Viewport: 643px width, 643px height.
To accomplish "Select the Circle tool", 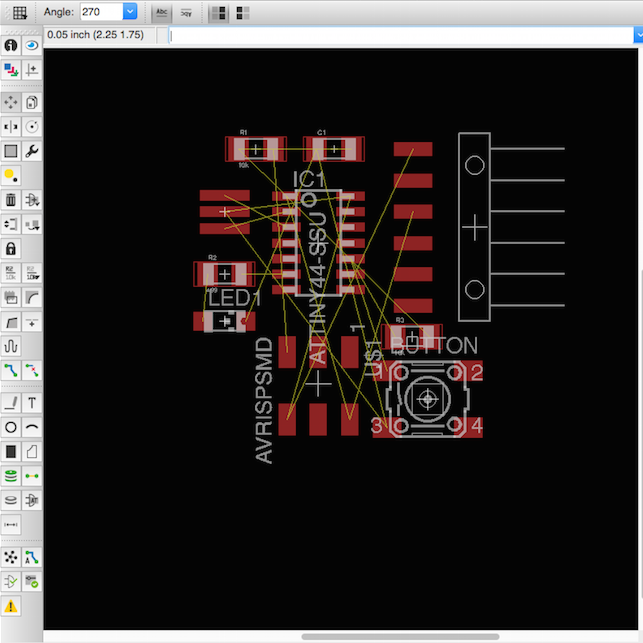I will click(x=11, y=427).
